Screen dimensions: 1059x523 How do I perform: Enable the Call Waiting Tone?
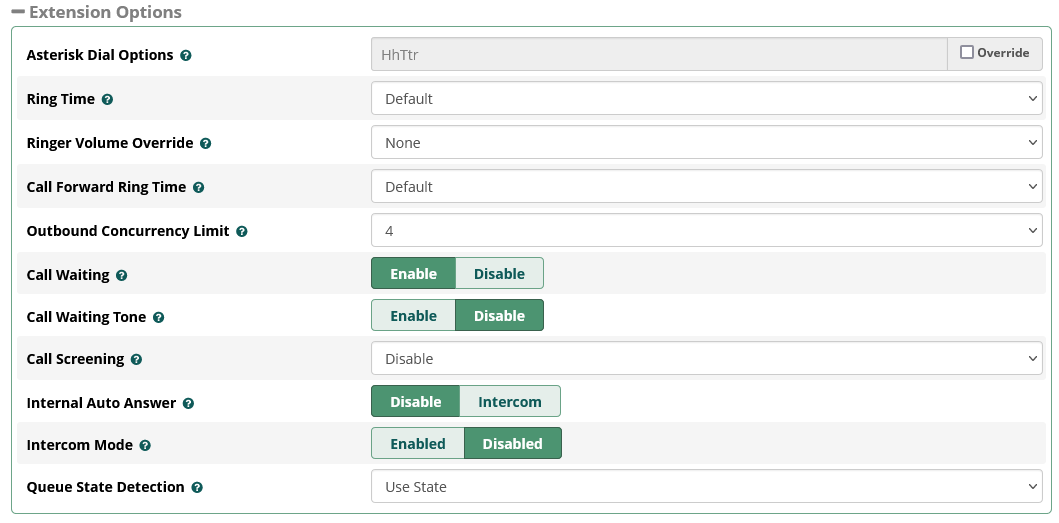(413, 316)
